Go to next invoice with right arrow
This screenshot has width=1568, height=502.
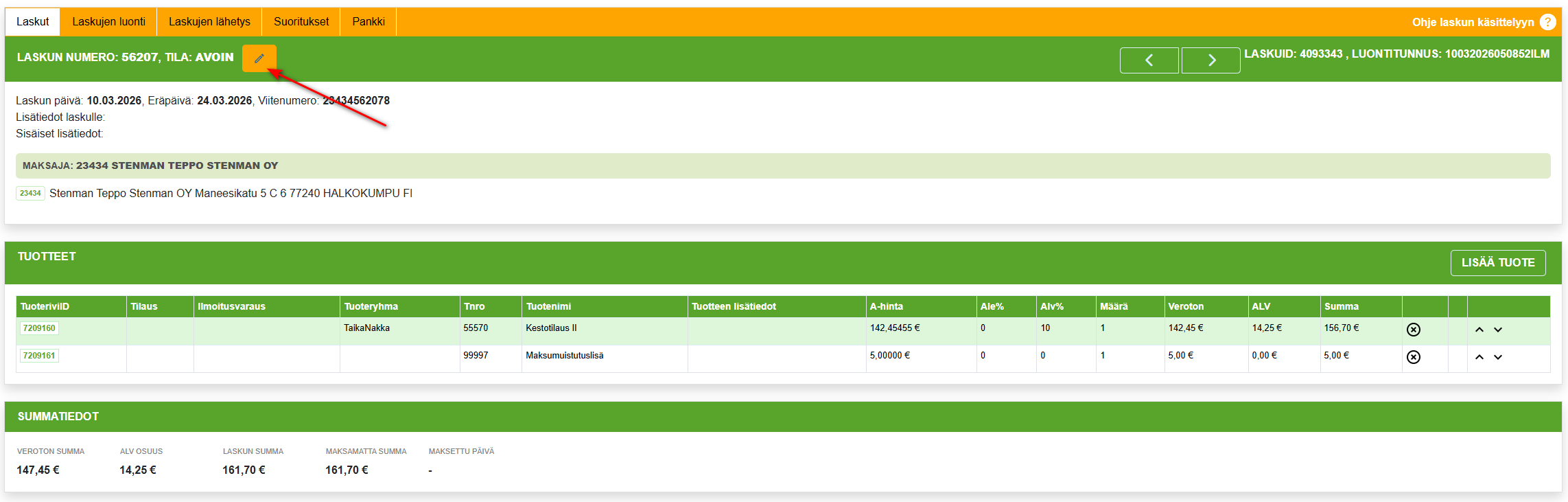point(1210,60)
